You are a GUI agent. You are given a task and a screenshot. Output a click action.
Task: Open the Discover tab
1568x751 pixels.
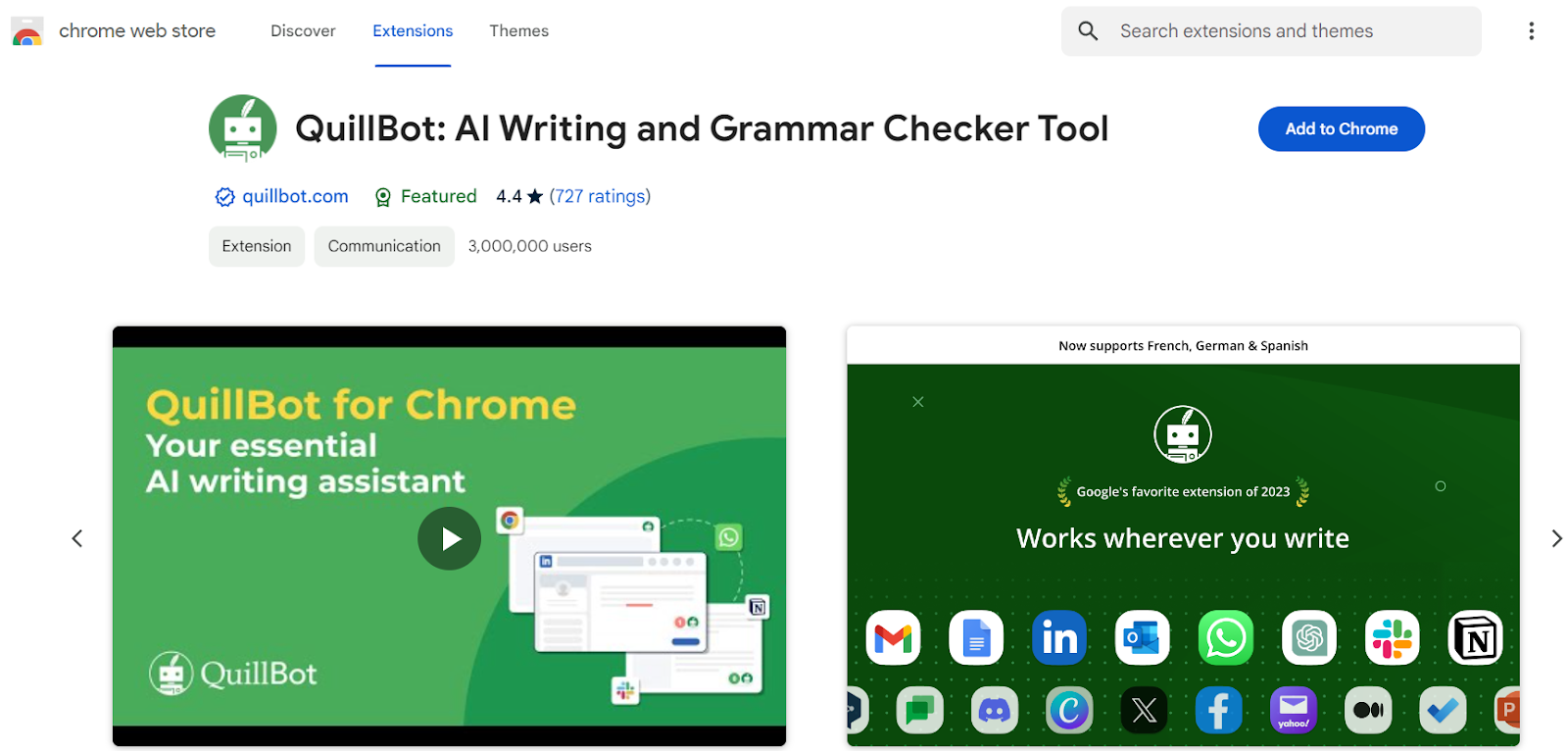coord(303,31)
